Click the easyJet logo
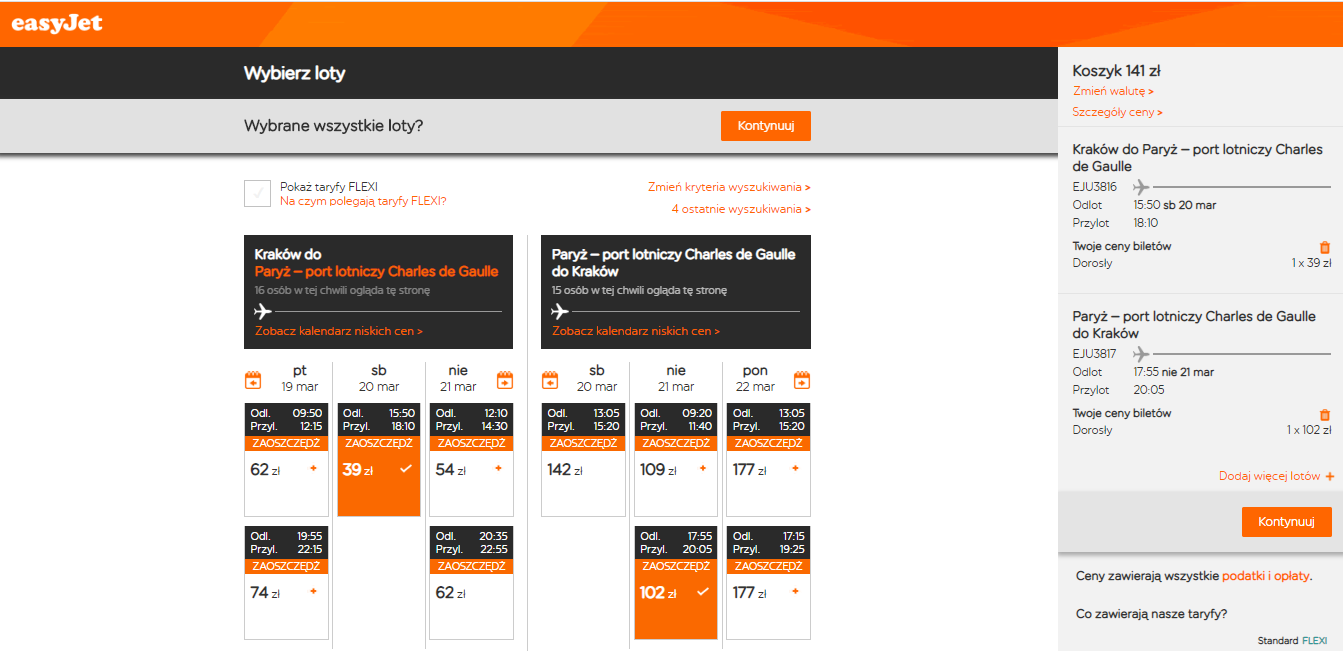Viewport: 1343px width, 651px height. coord(57,24)
